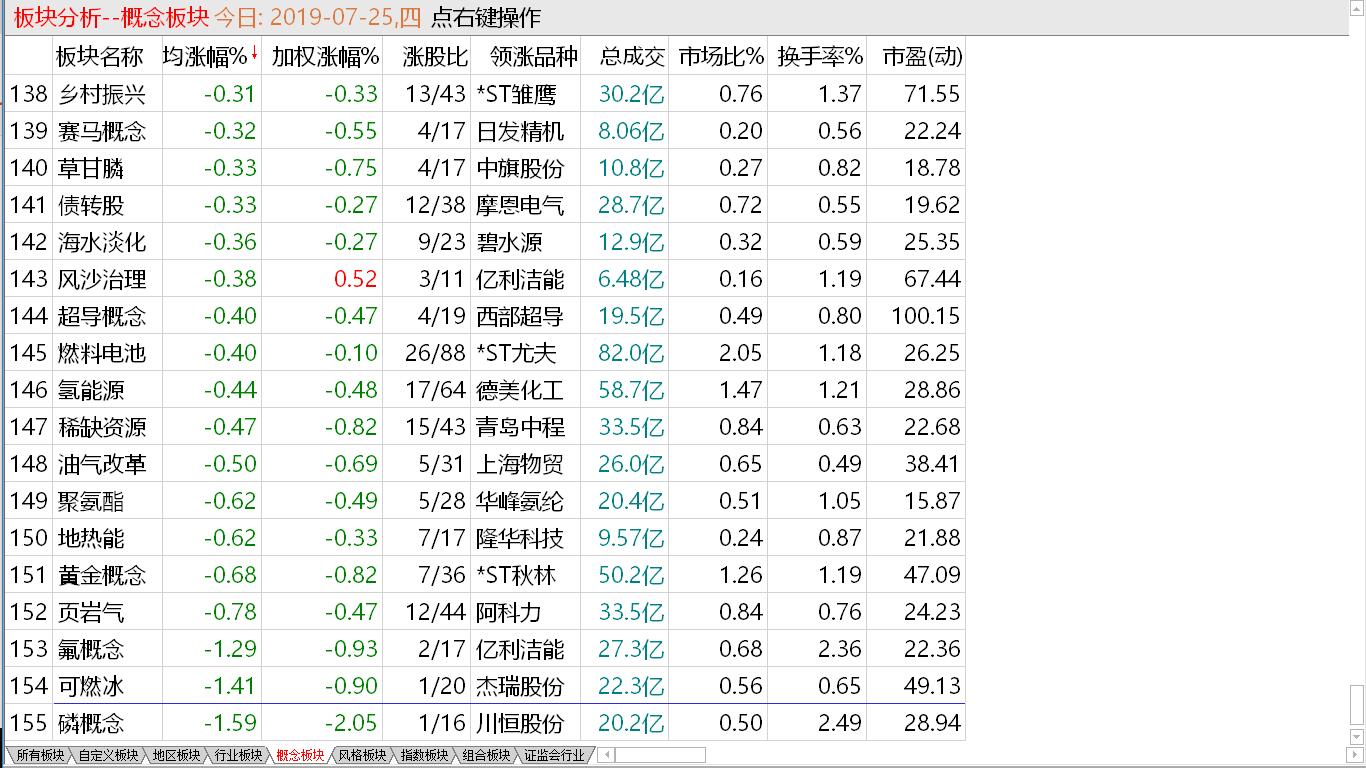Click the 油气改革 sector name
Screen dimensions: 1366x768
click(x=102, y=464)
